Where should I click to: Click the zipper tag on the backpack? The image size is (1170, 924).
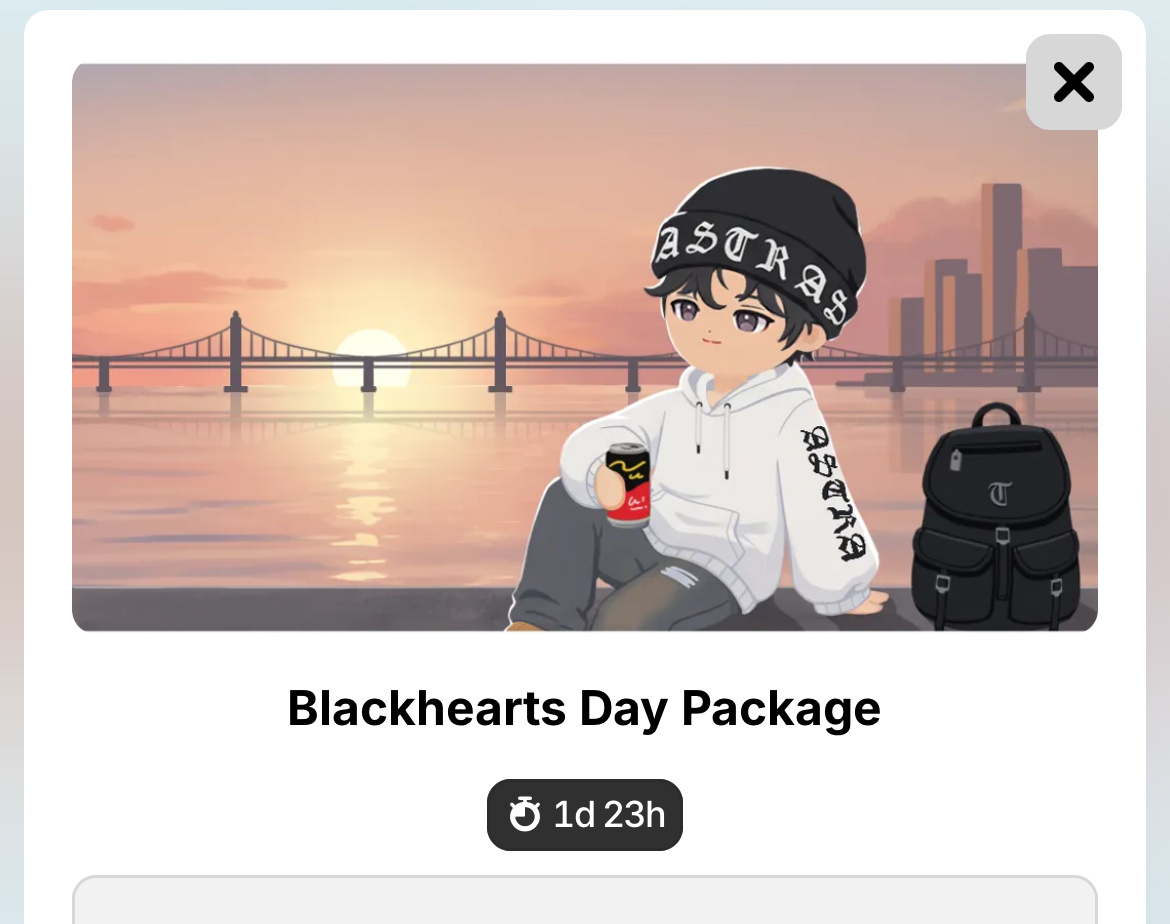(955, 460)
